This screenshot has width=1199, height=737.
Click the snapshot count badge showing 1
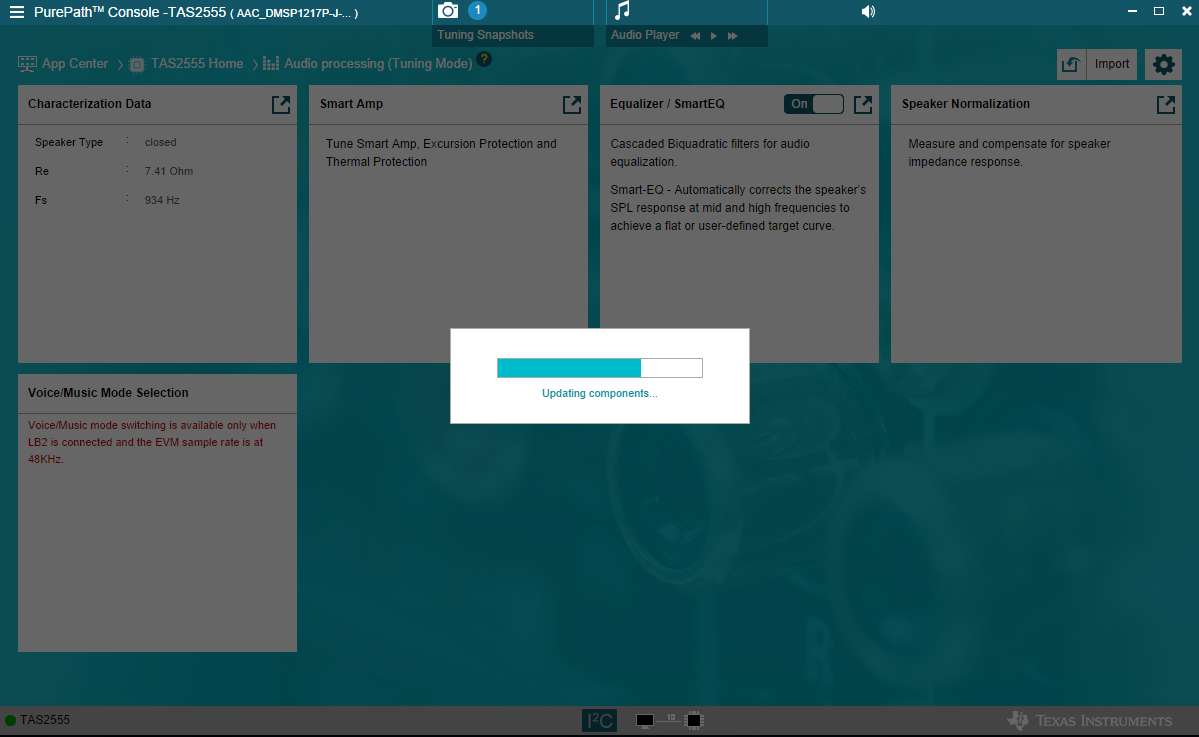[477, 11]
